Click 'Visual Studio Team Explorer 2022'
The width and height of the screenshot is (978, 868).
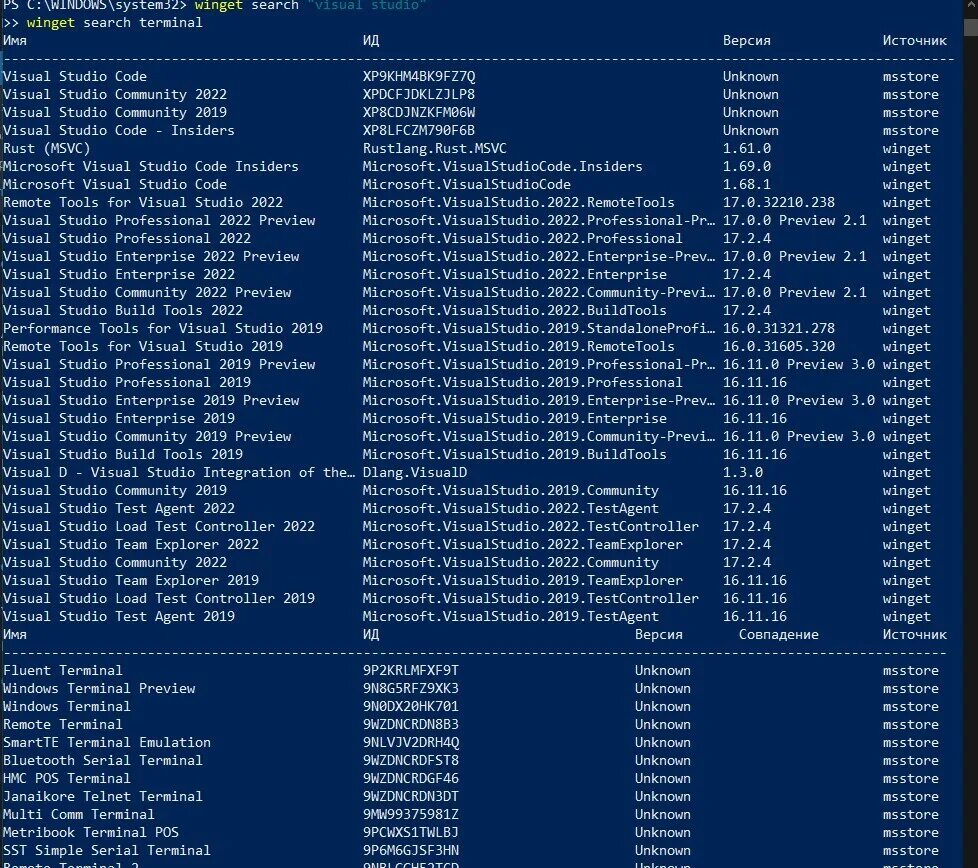(x=131, y=545)
